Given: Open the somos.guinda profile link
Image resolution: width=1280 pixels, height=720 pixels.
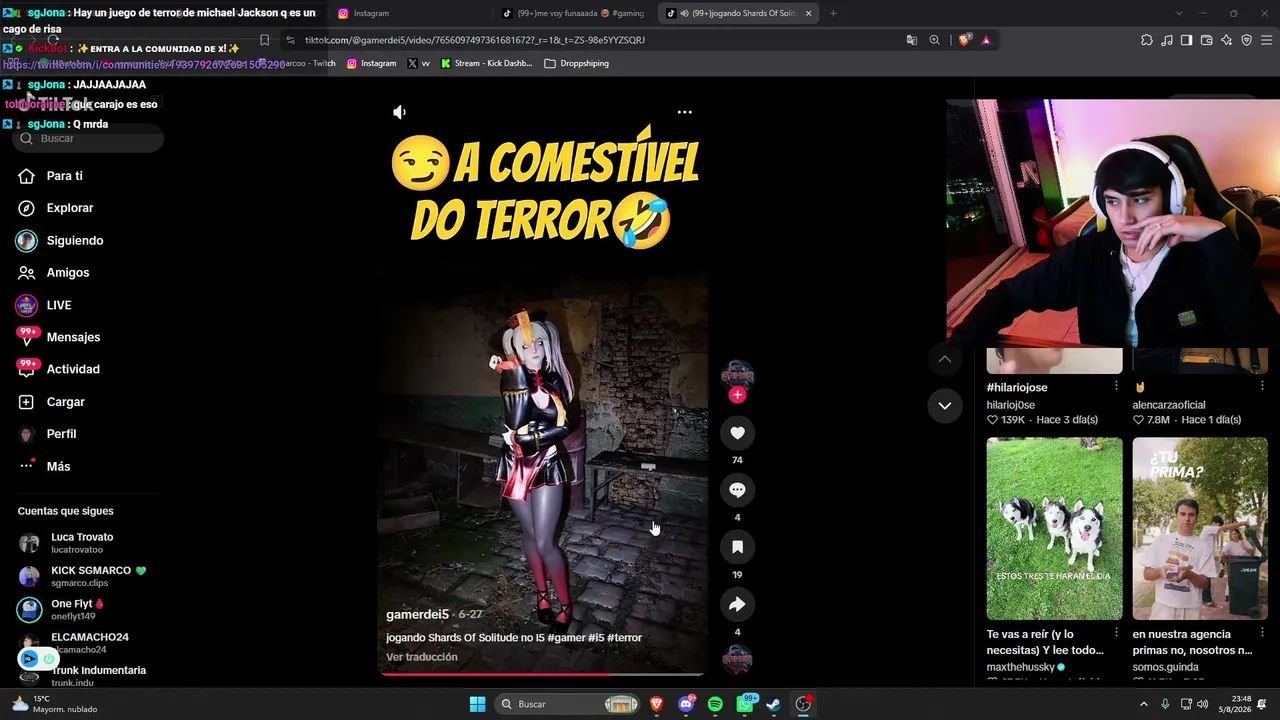Looking at the screenshot, I should click(x=1166, y=667).
